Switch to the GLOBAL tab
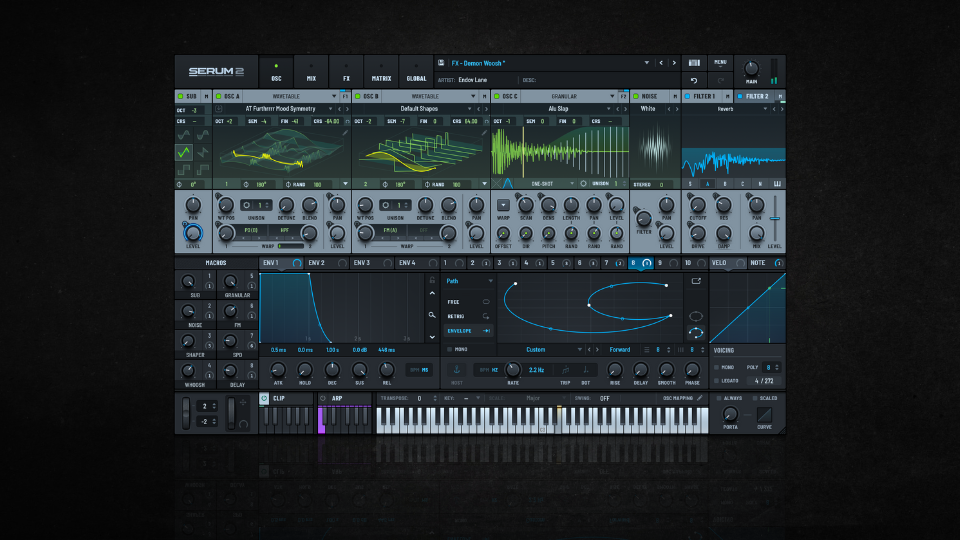 click(x=416, y=72)
